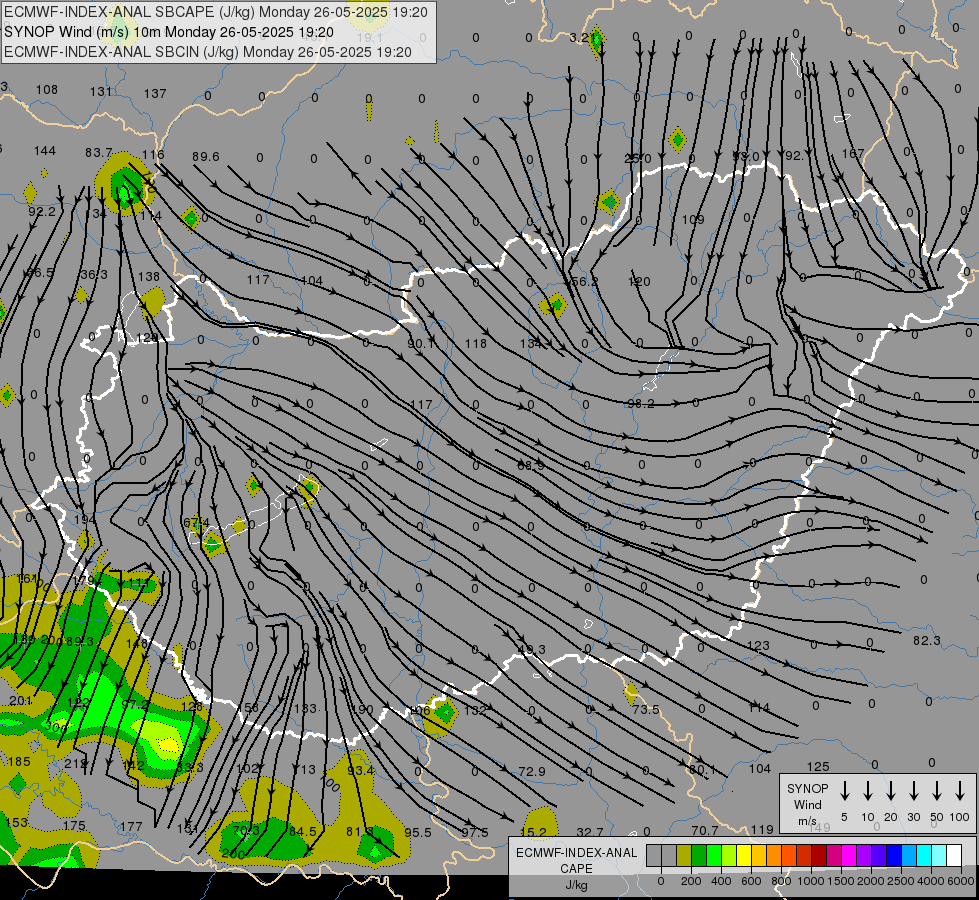Click the legend's 4000 tick label
Image resolution: width=979 pixels, height=900 pixels.
[931, 881]
